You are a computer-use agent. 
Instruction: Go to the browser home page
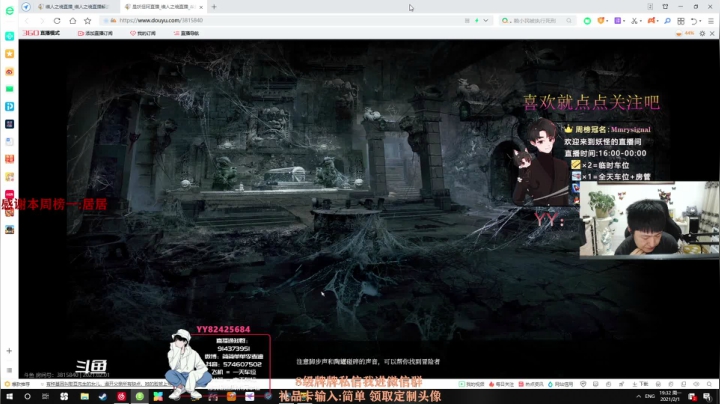(73, 21)
